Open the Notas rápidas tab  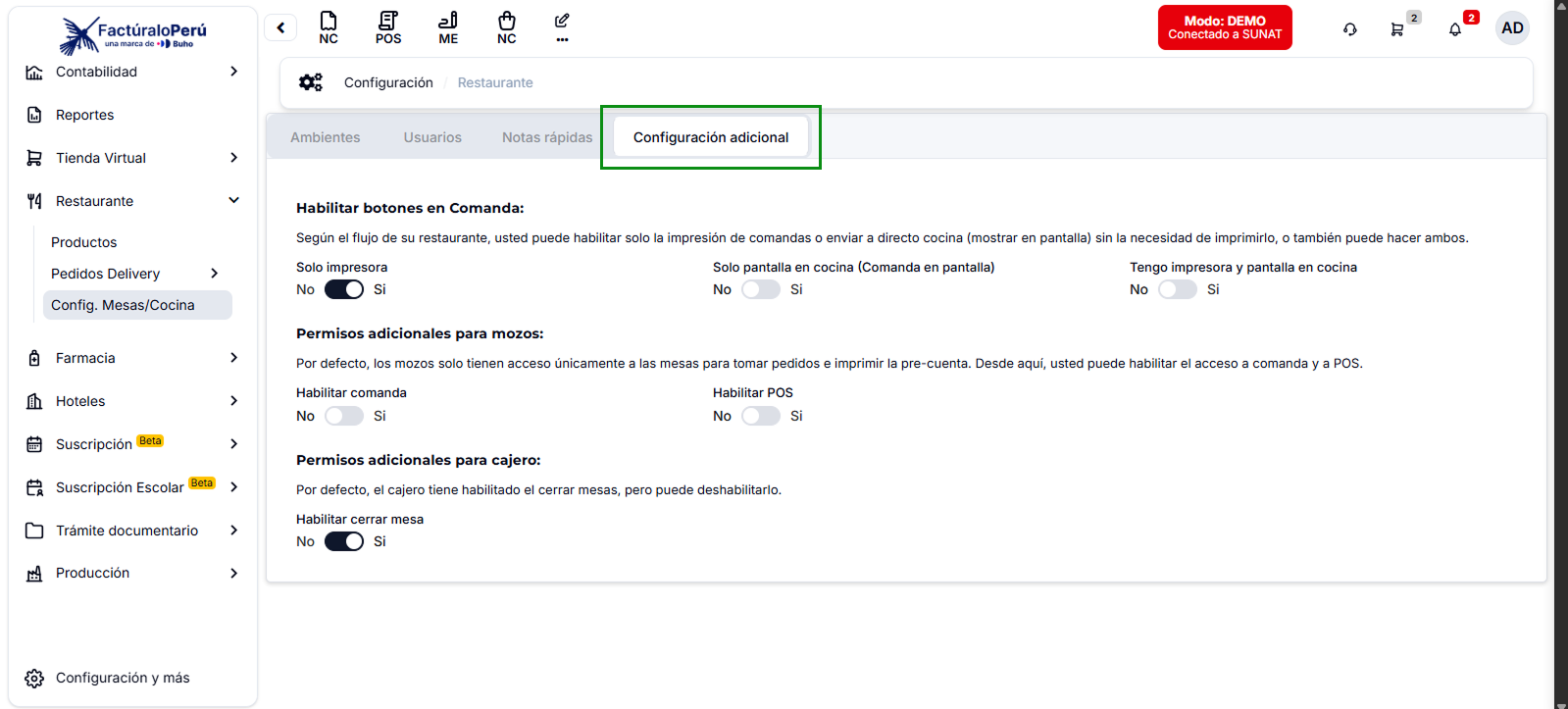tap(547, 137)
